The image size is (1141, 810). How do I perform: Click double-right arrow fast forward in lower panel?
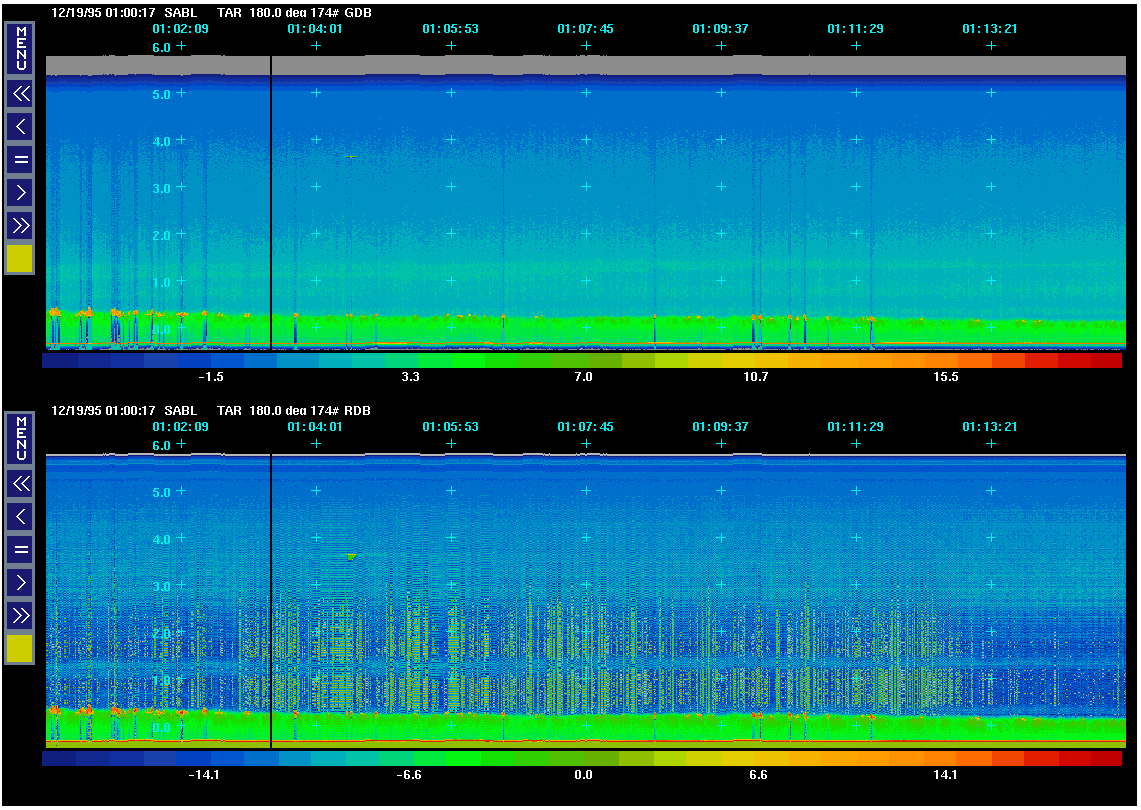pyautogui.click(x=20, y=615)
